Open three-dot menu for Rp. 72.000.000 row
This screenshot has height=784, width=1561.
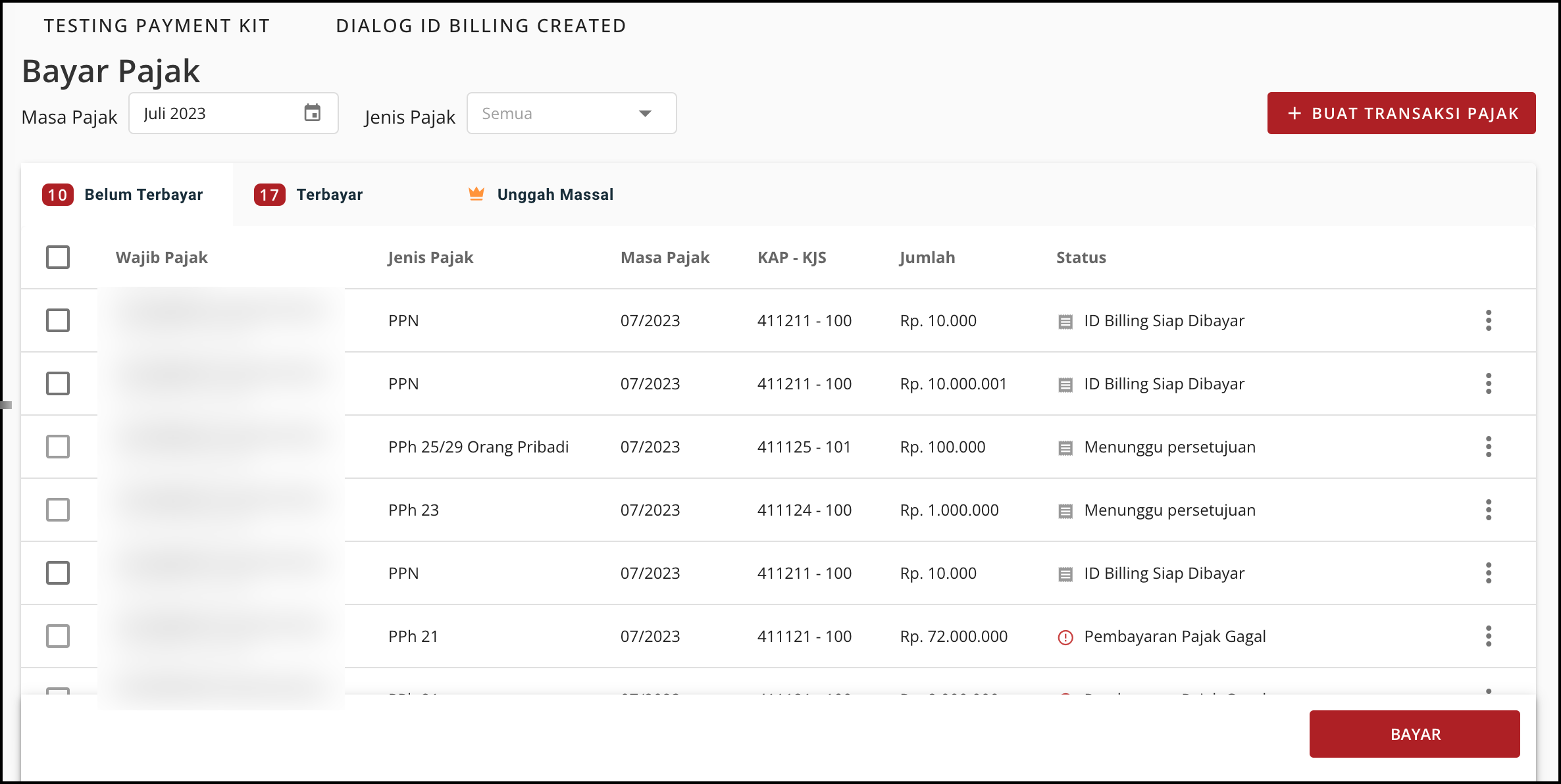pos(1488,636)
